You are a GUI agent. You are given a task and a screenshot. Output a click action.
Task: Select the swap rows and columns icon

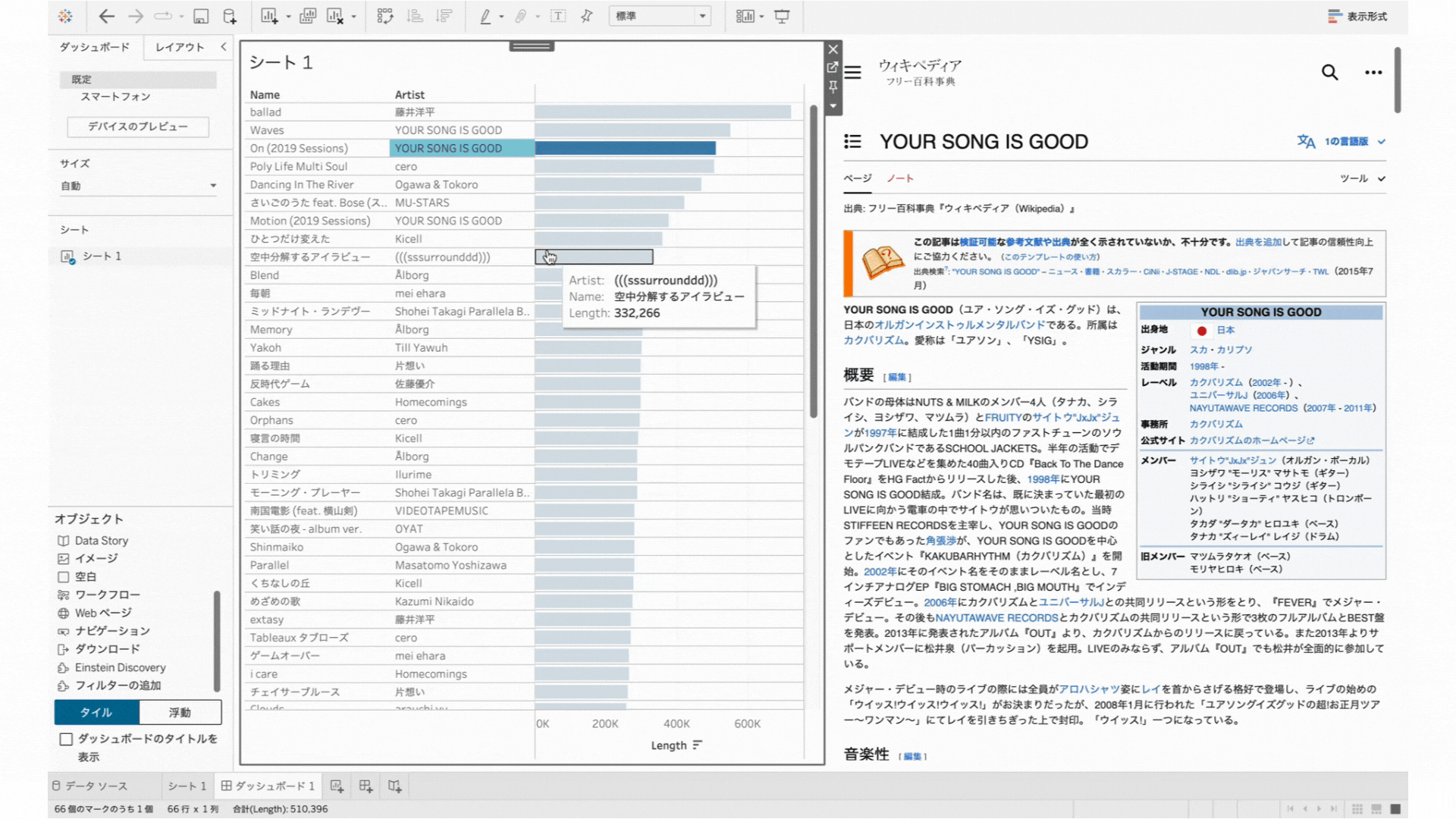(x=386, y=16)
